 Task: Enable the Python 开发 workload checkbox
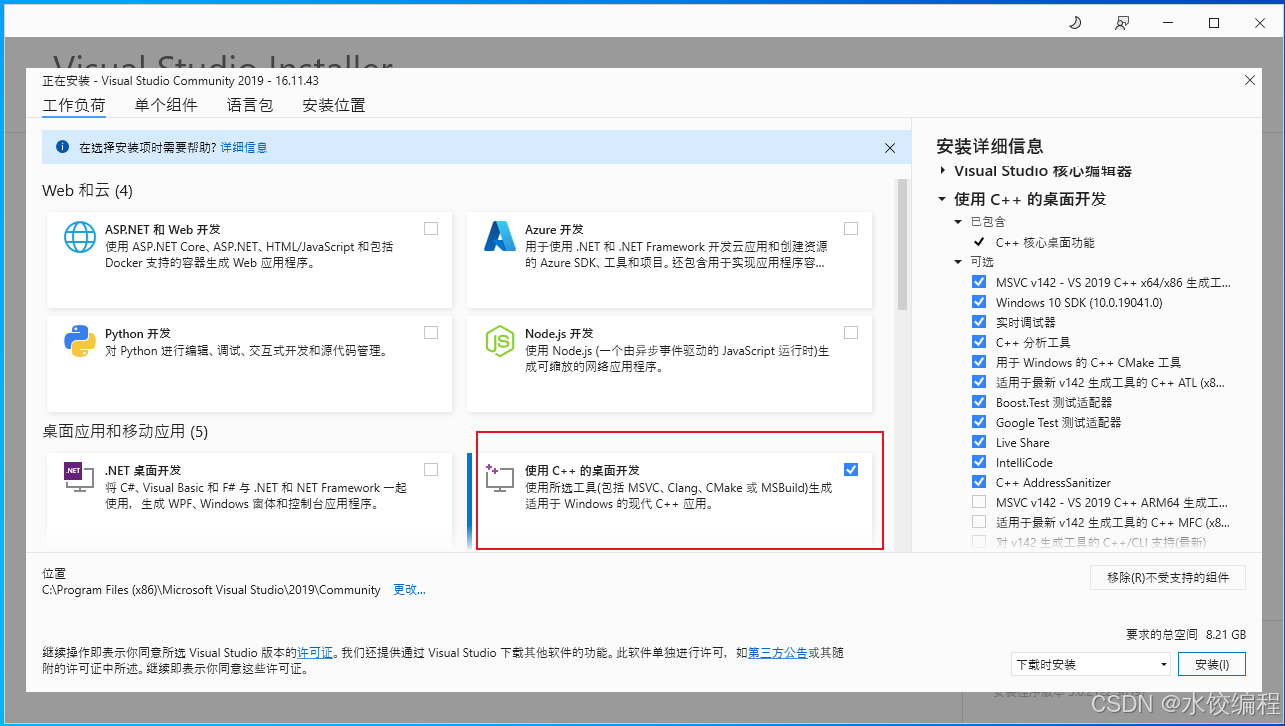tap(431, 332)
